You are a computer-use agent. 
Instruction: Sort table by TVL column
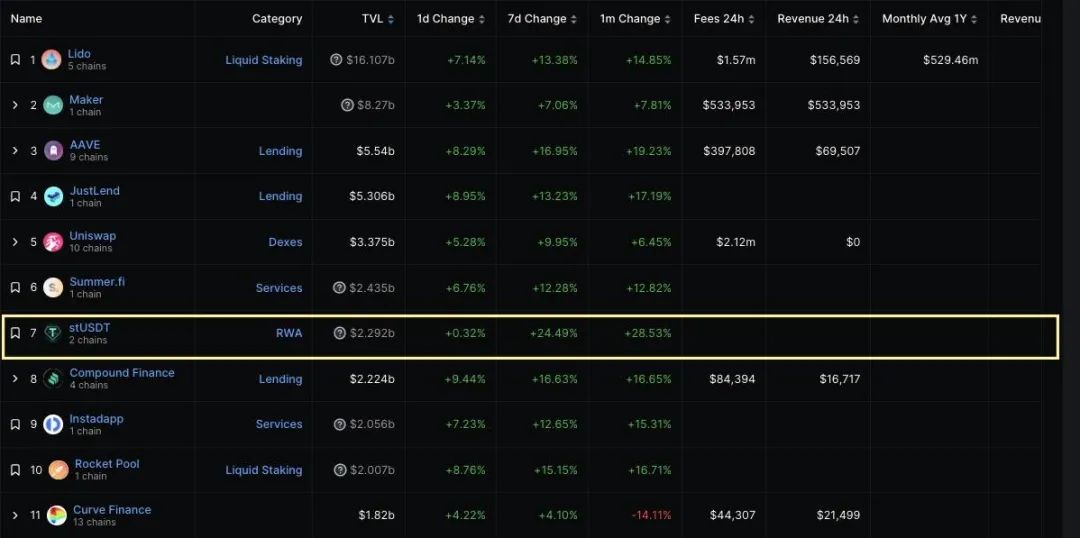(x=378, y=19)
